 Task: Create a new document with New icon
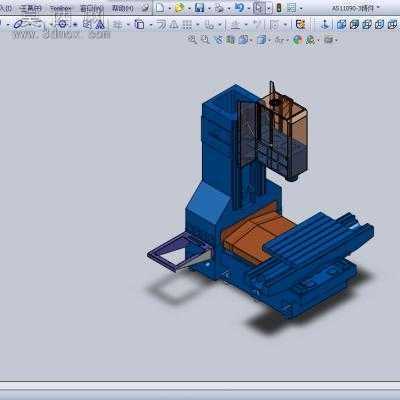point(160,7)
